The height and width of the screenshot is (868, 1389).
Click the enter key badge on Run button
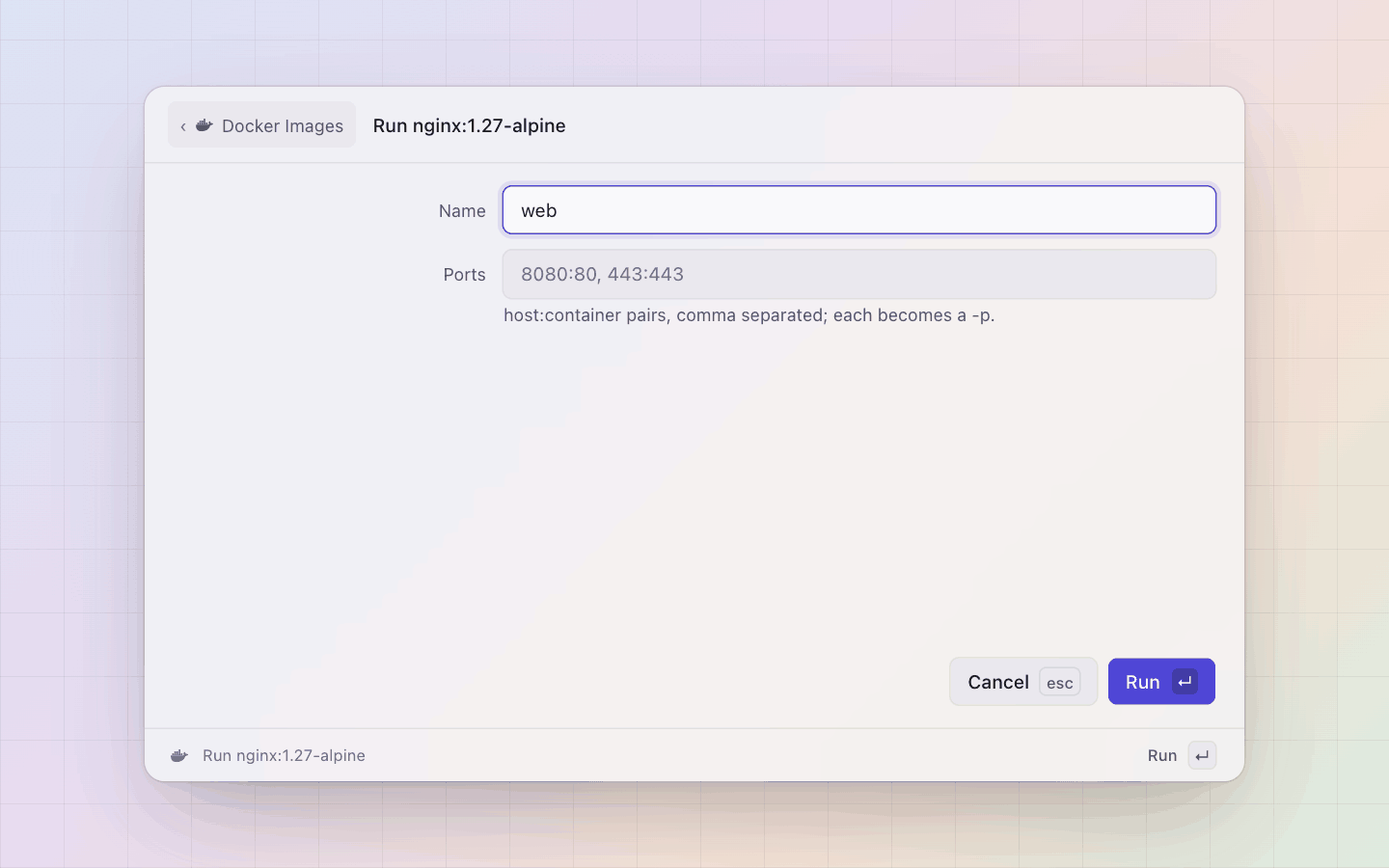click(x=1185, y=682)
